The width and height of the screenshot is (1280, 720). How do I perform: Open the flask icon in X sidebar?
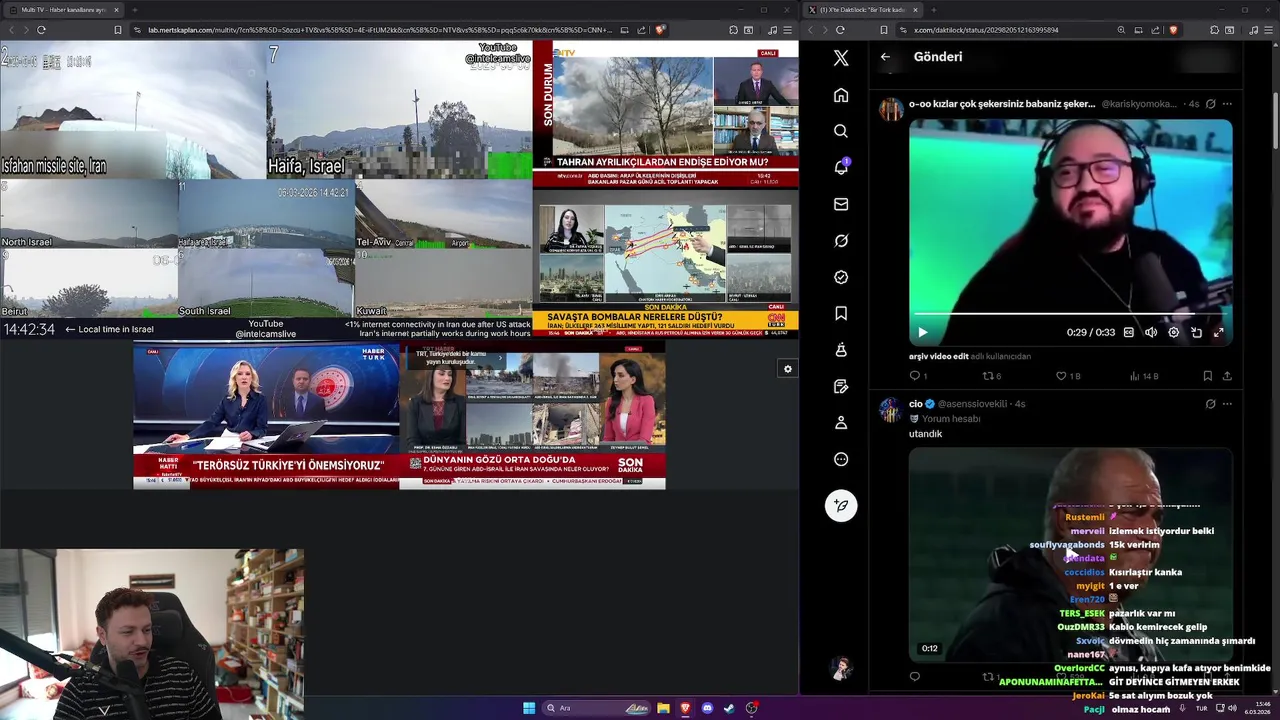click(841, 350)
